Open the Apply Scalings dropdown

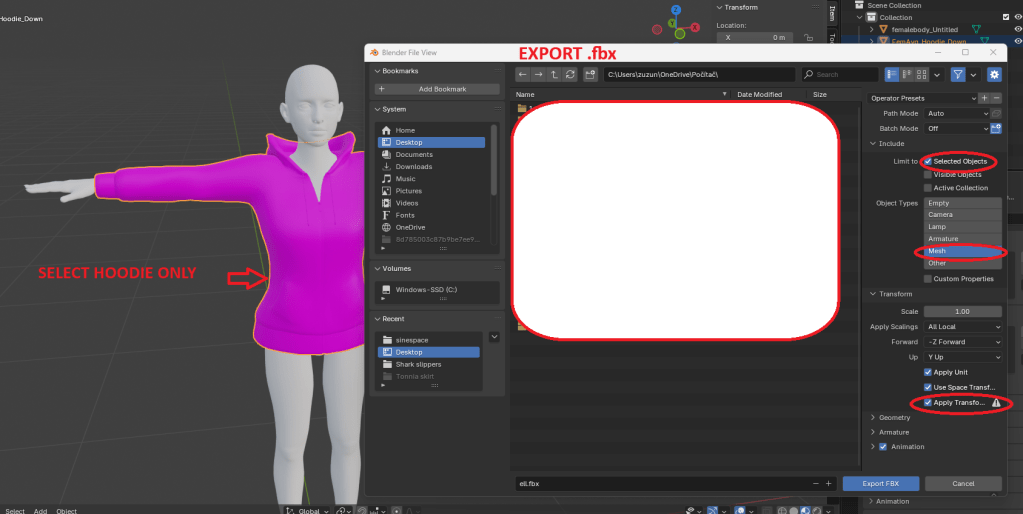(x=963, y=327)
